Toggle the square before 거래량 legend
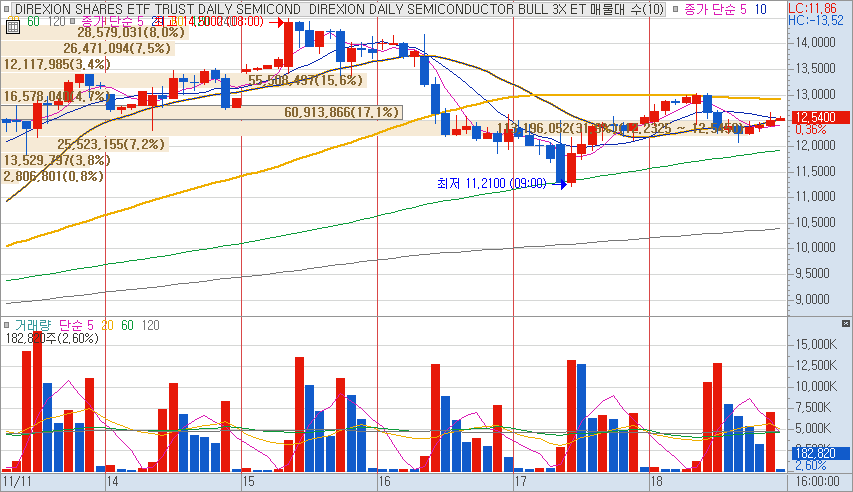 coord(7,325)
